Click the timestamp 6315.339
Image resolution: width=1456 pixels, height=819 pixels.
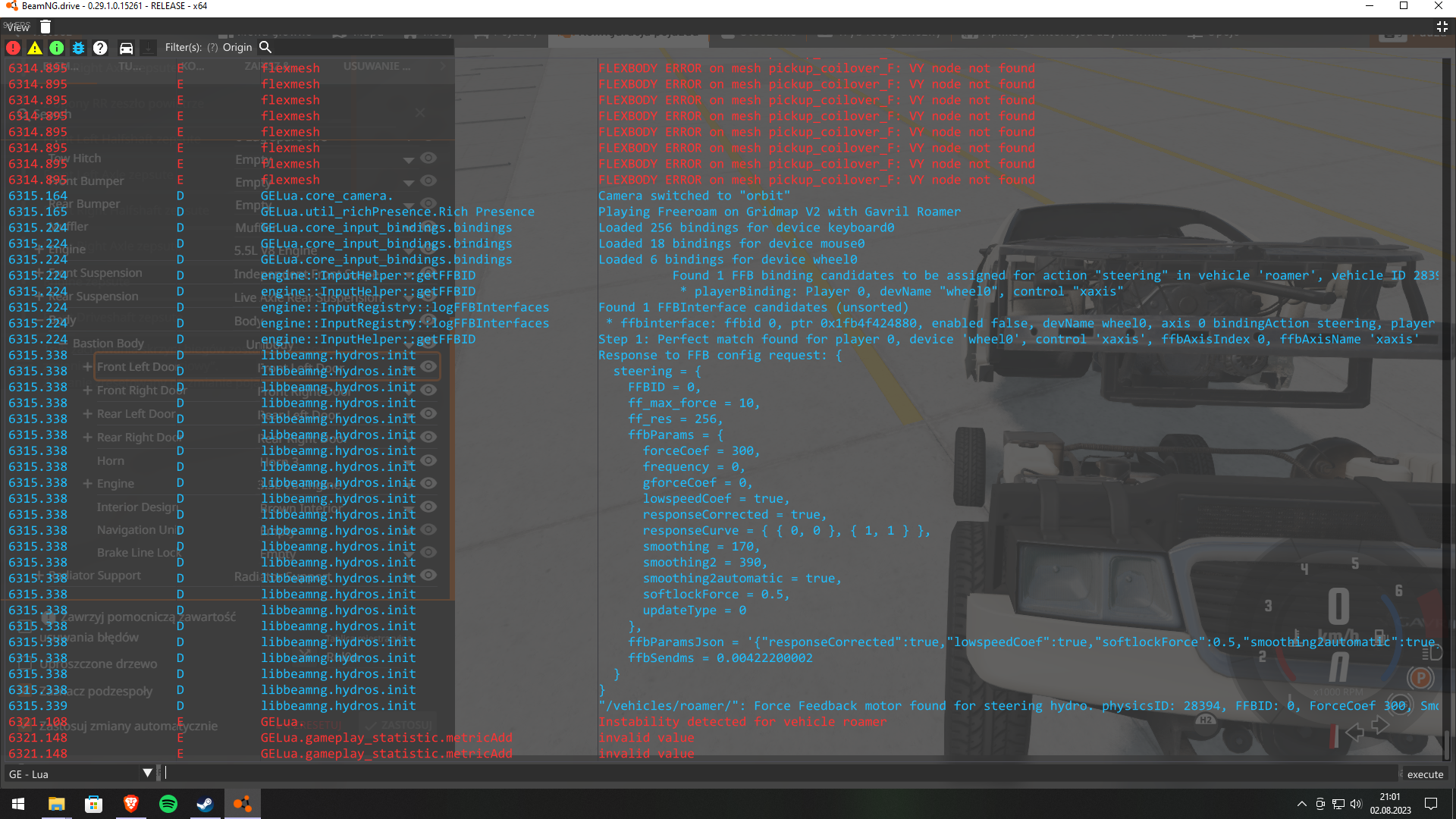coord(38,705)
